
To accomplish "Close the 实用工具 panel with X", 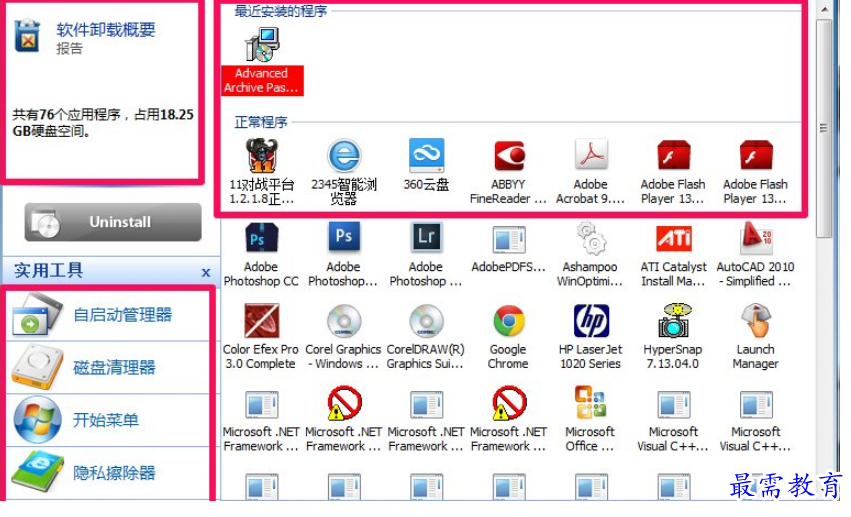I will coord(206,272).
